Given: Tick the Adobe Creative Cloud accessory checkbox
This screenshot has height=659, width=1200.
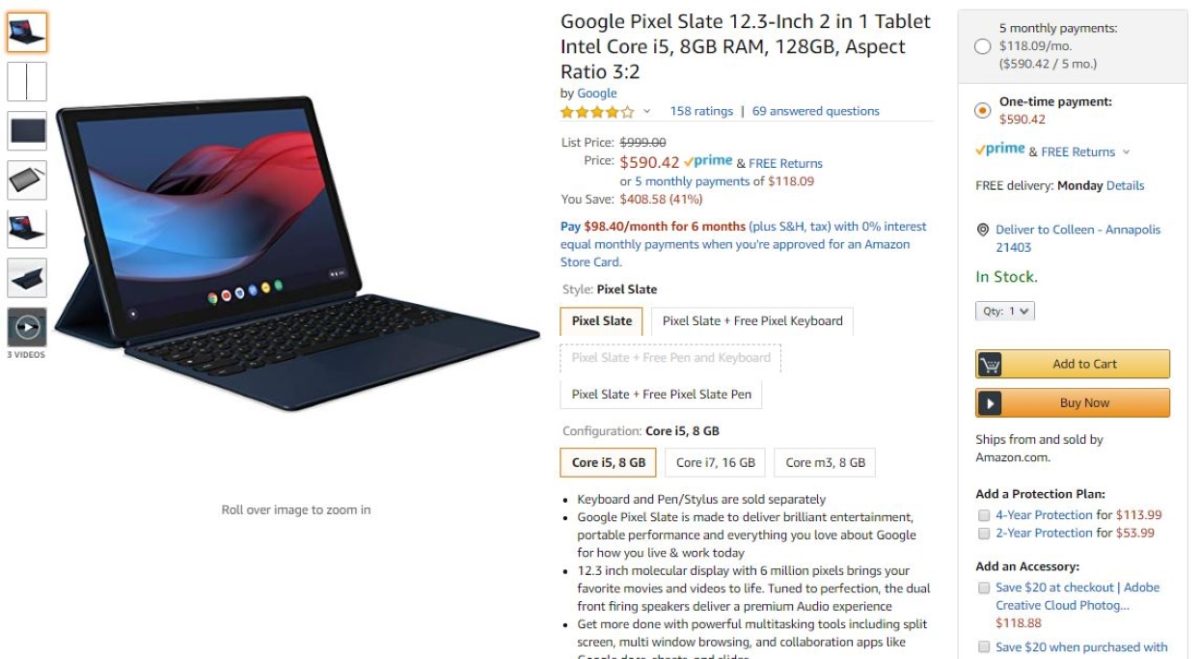Looking at the screenshot, I should (984, 588).
